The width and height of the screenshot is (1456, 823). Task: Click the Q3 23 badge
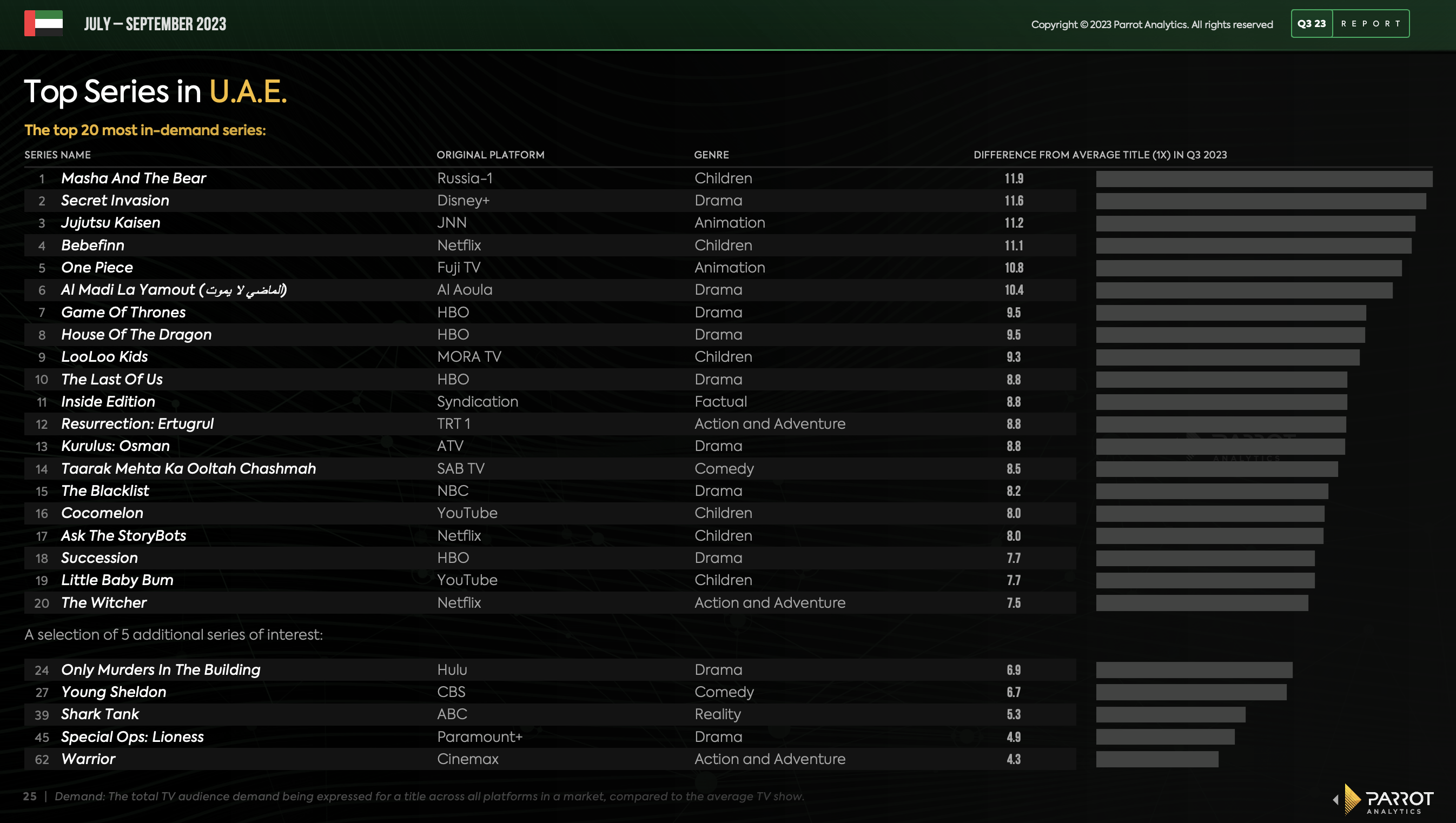coord(1311,24)
